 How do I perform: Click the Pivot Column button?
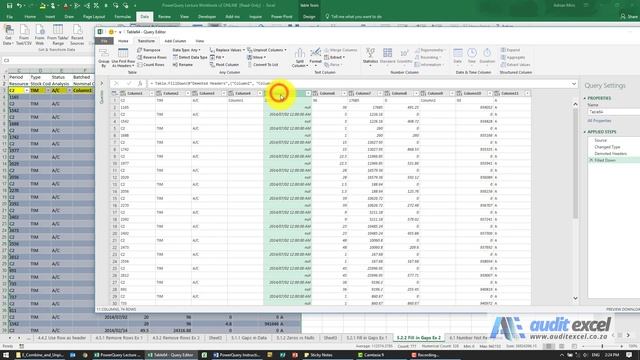tap(224, 65)
